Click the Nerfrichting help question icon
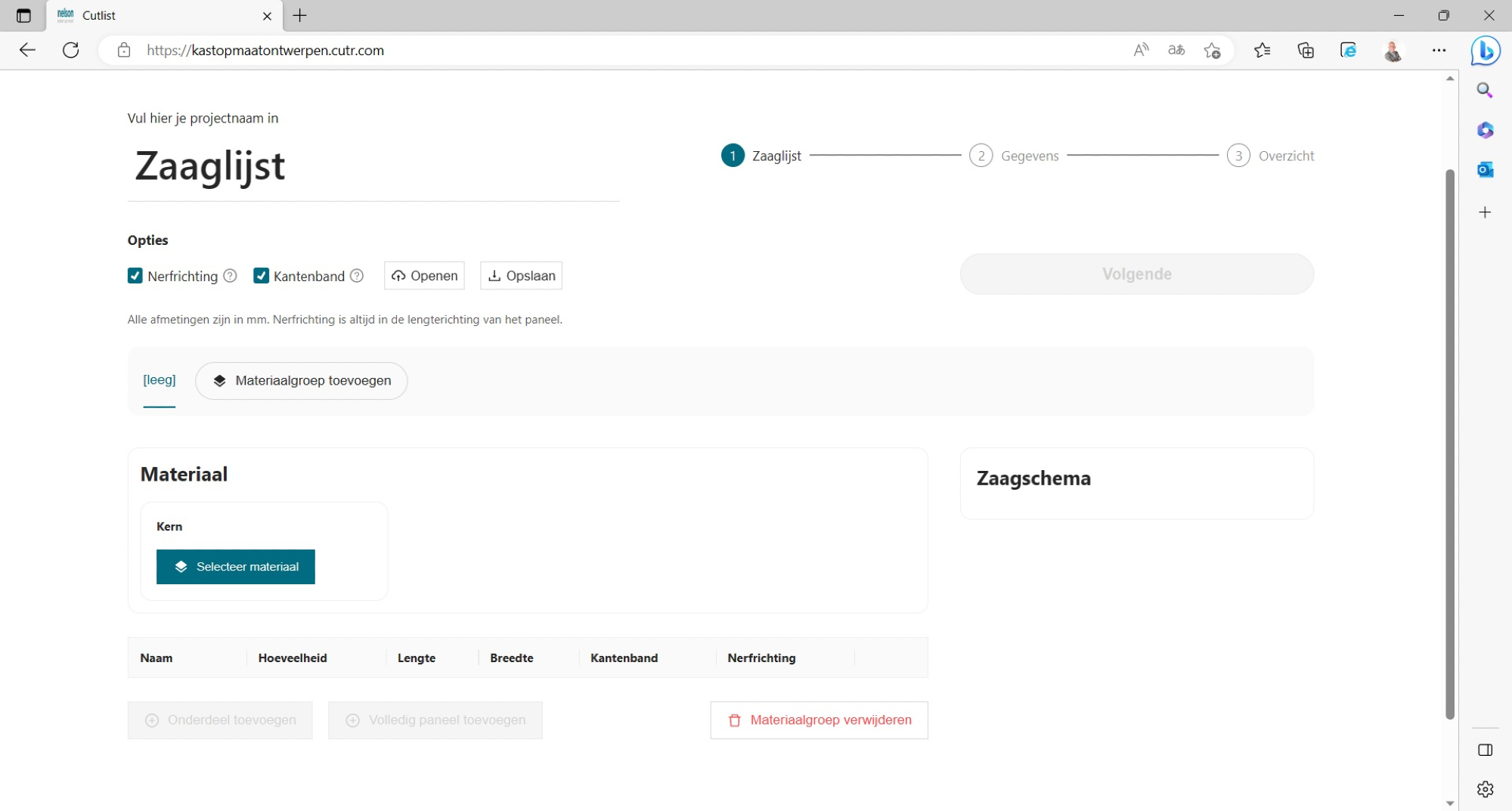Screen dimensions: 1512x811 [x=230, y=276]
